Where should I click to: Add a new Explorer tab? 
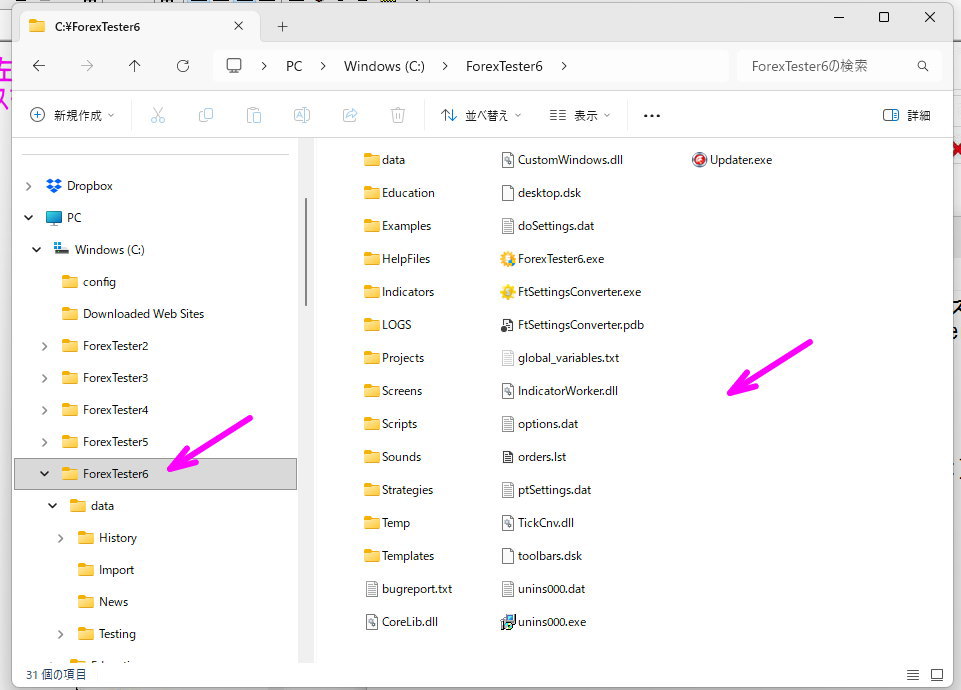(x=283, y=26)
